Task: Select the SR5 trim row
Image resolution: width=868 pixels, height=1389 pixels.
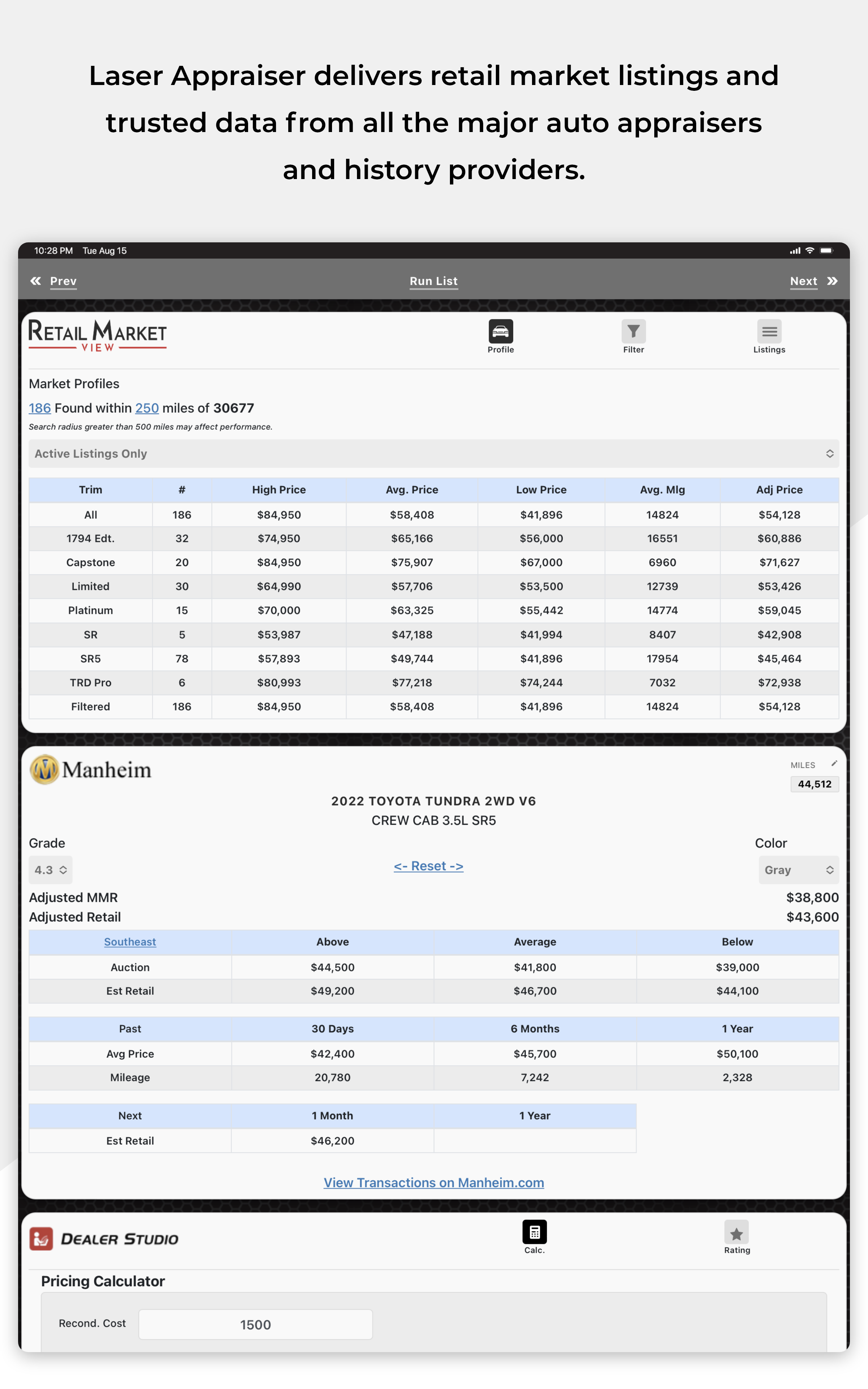Action: [433, 659]
